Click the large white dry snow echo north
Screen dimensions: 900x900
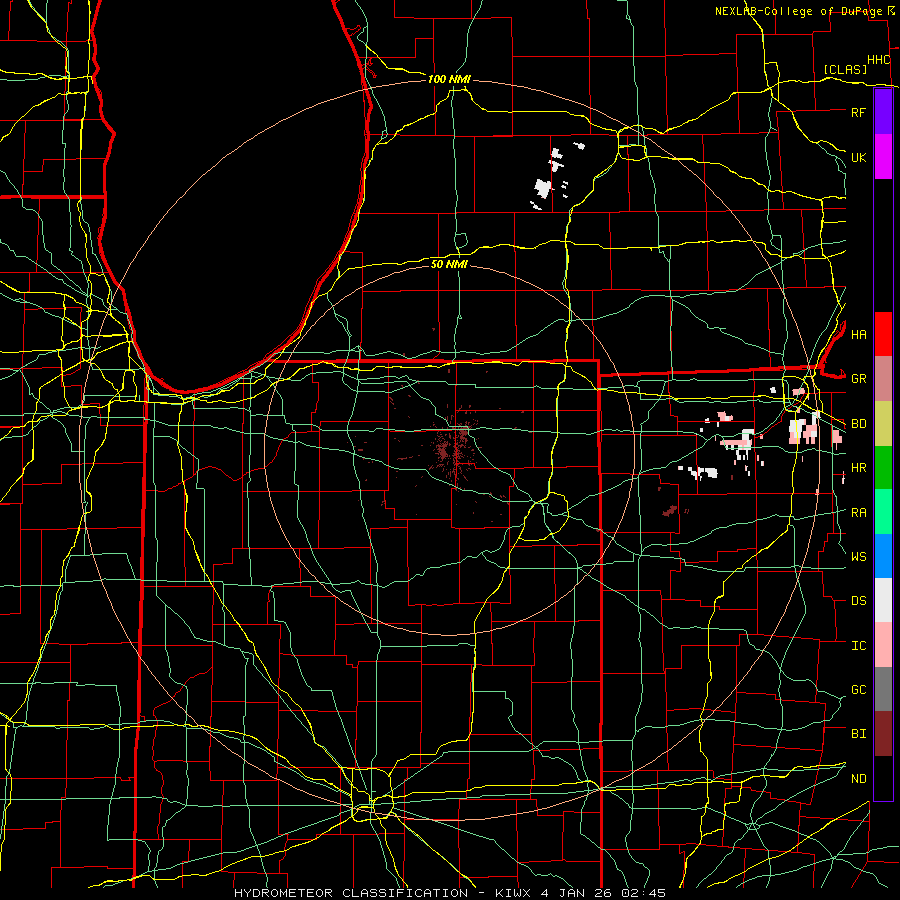click(542, 187)
